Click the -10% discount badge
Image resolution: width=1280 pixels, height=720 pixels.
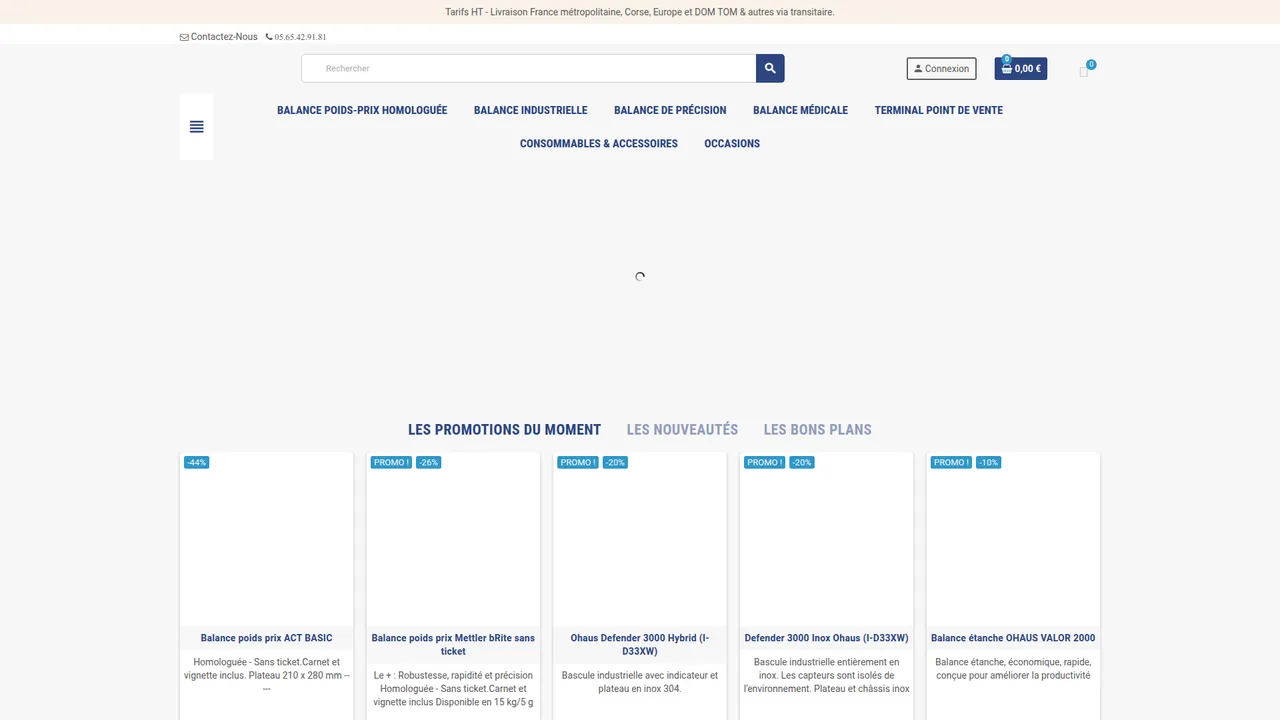pos(988,462)
